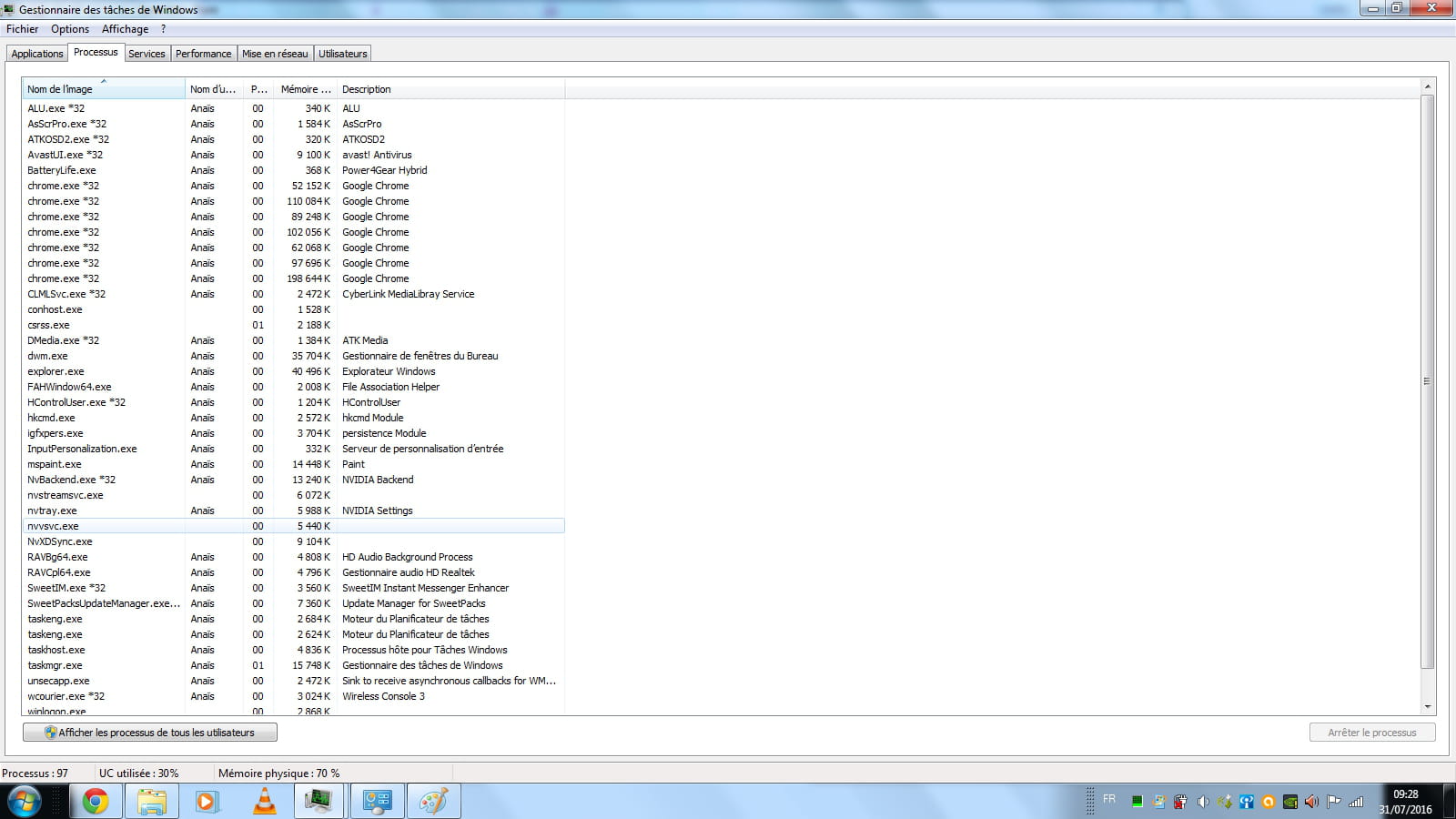Click the Arrêter le processus button
This screenshot has width=1456, height=819.
1372,733
